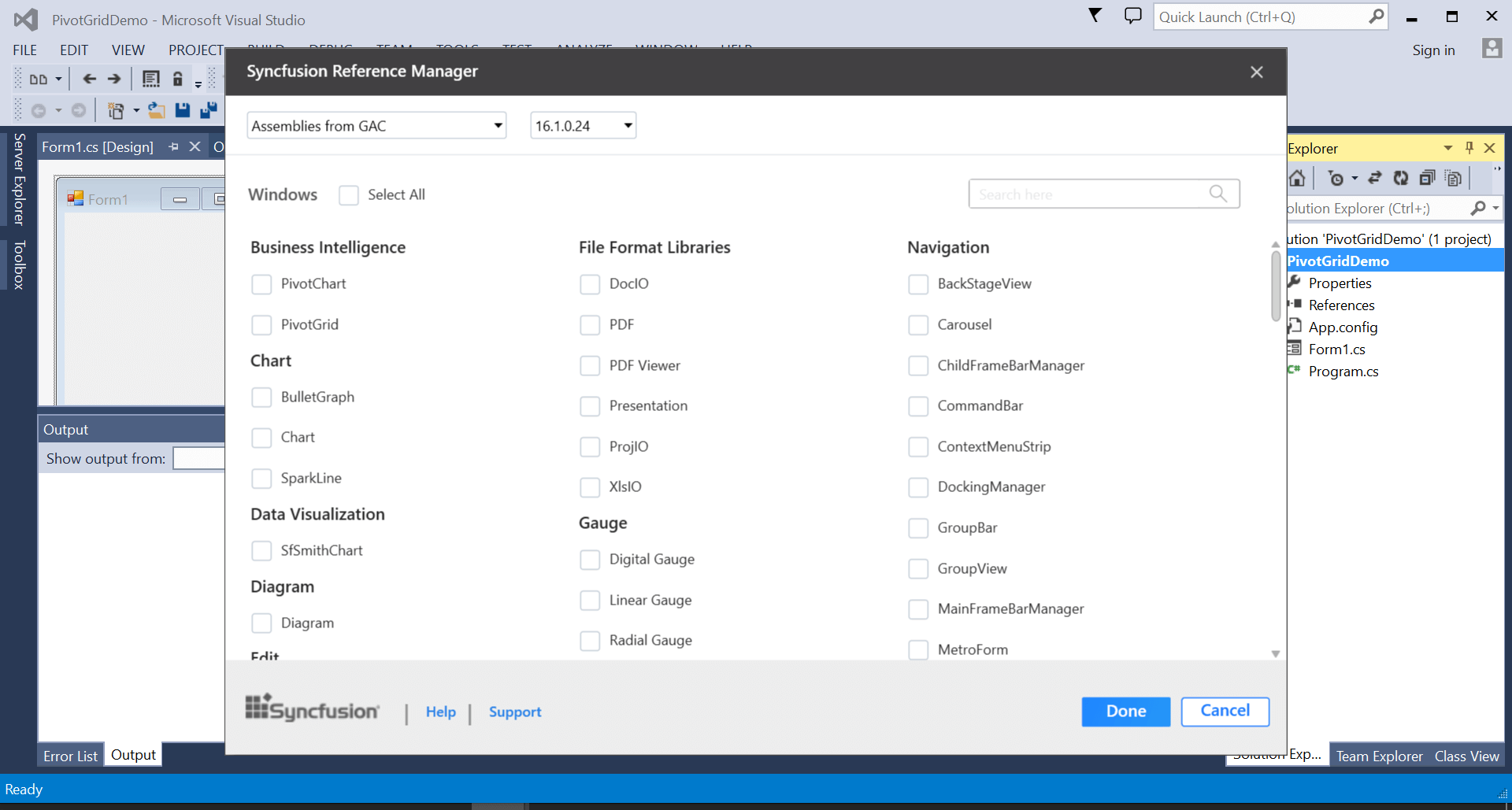Tick the Carousel checkbox

coord(918,324)
